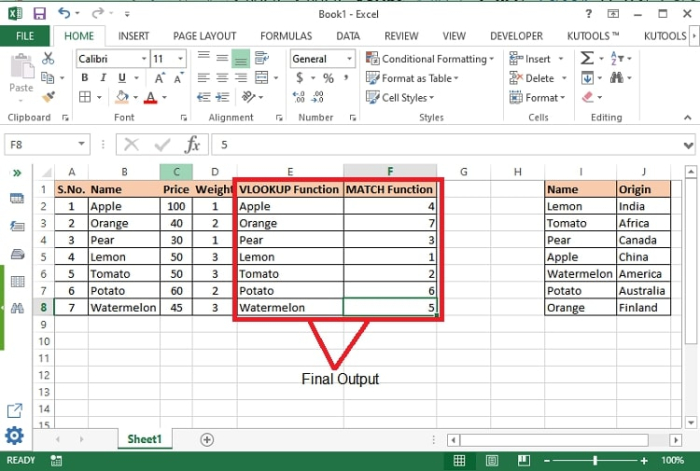Click the Insert Function fx button
This screenshot has height=471, width=700.
[x=192, y=145]
